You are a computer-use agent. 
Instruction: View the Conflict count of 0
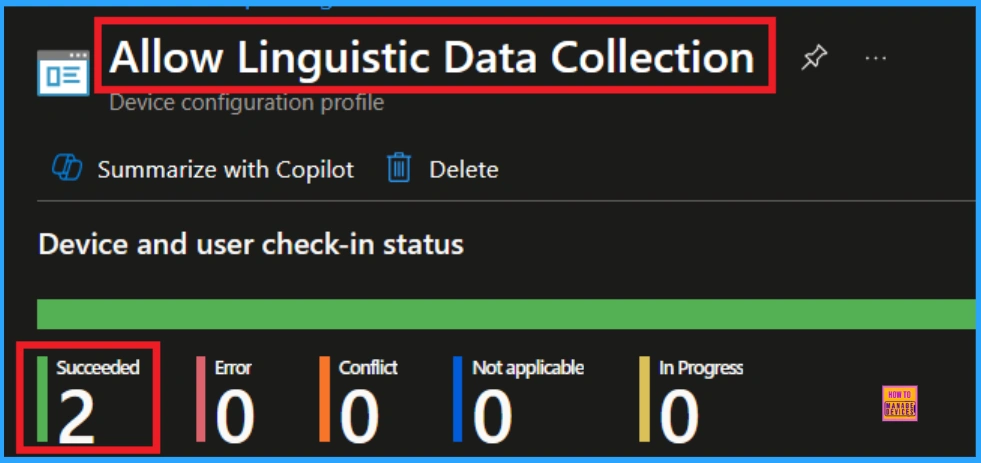pyautogui.click(x=359, y=415)
